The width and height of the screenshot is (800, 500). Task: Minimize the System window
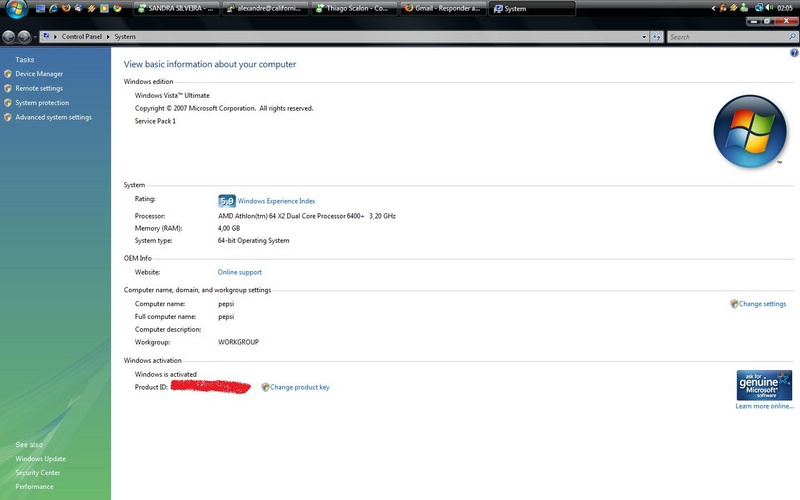pos(753,21)
